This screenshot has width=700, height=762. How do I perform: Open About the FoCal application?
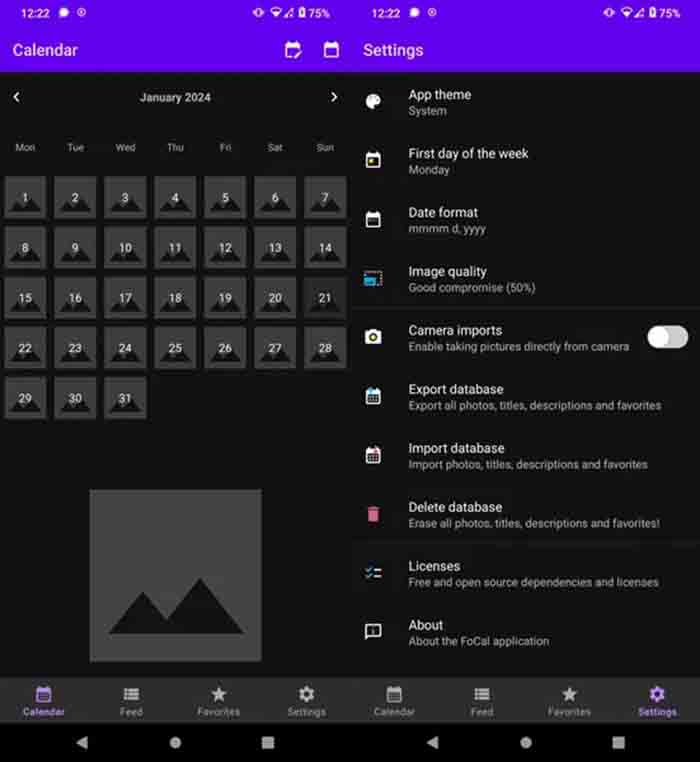(526, 632)
